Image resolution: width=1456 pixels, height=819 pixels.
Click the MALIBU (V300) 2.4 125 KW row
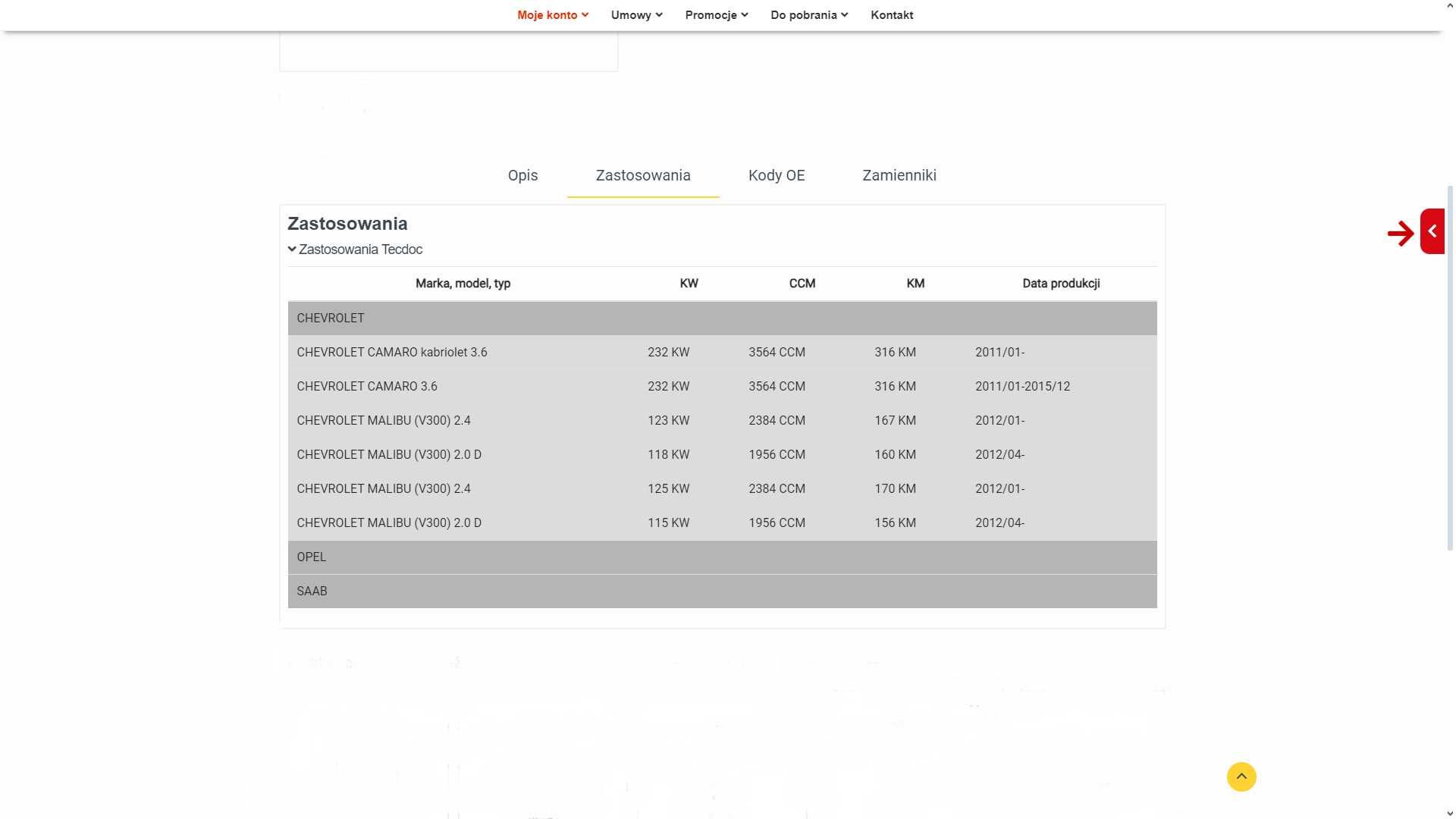pos(722,488)
